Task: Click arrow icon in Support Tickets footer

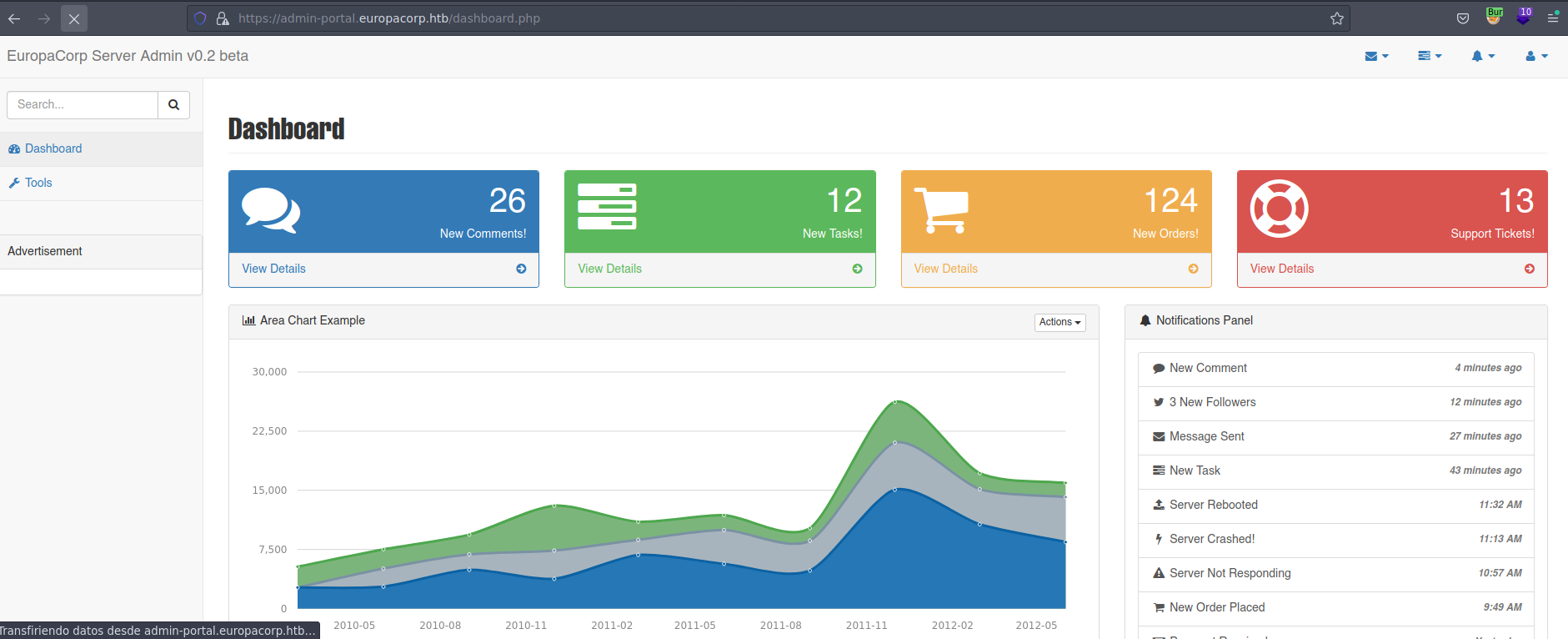Action: [1529, 269]
